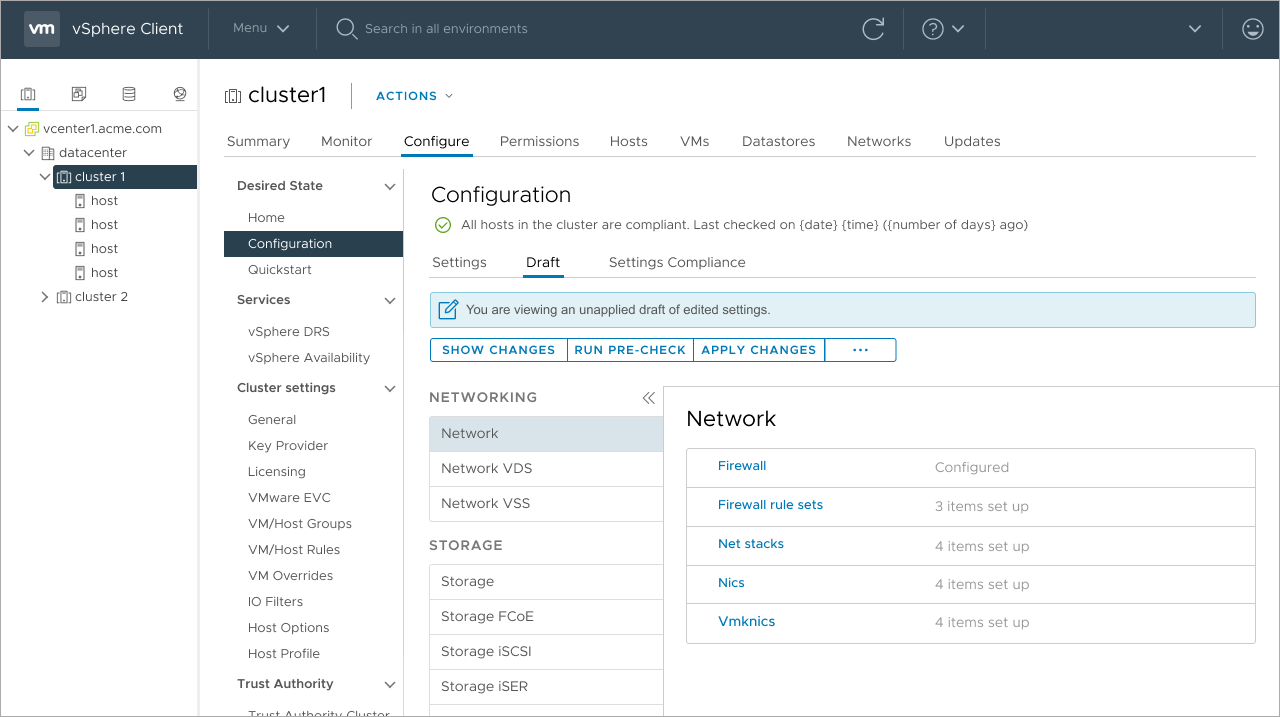Open Licensing cluster setting

[277, 472]
